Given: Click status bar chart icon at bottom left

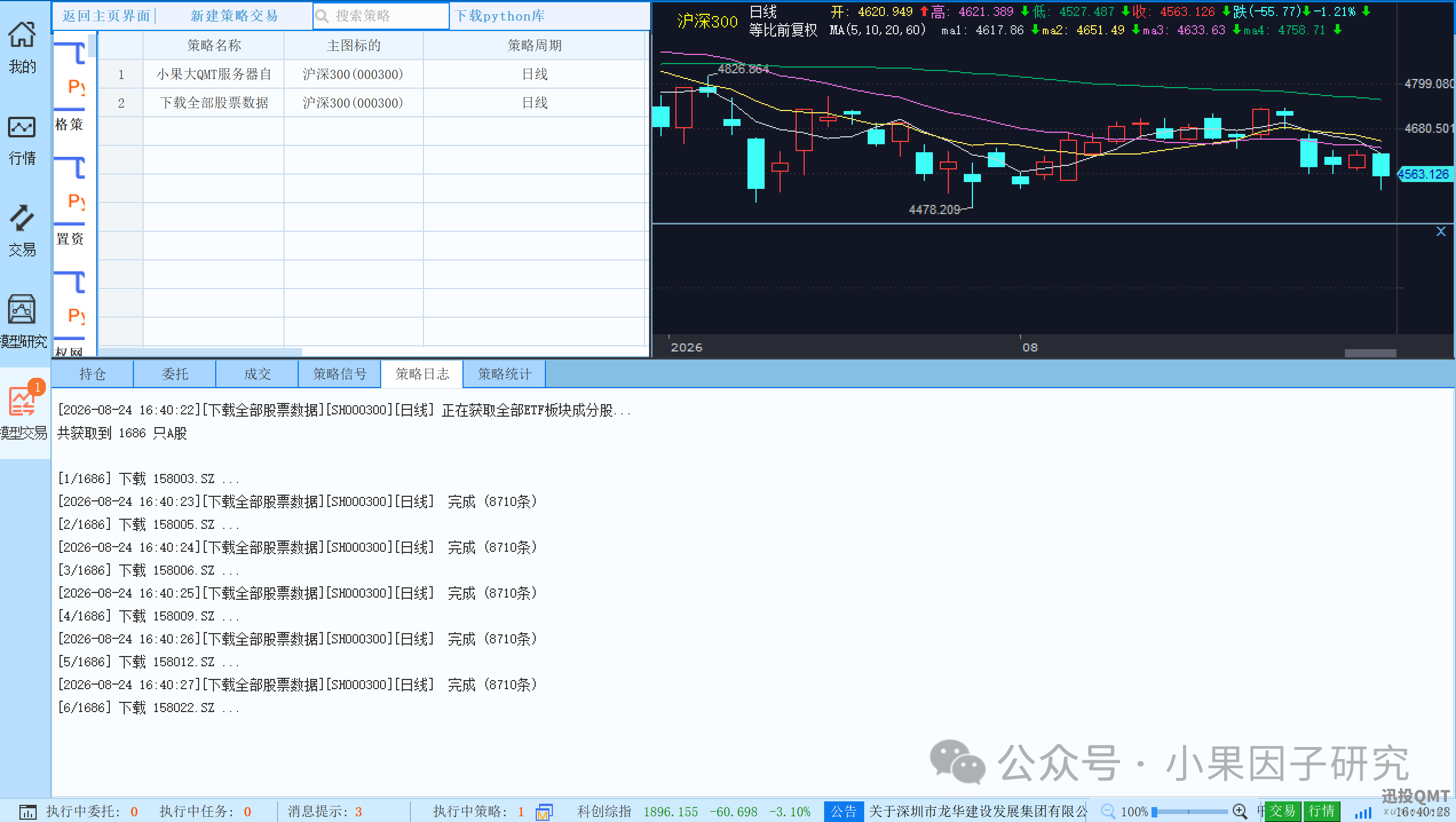Looking at the screenshot, I should point(27,812).
